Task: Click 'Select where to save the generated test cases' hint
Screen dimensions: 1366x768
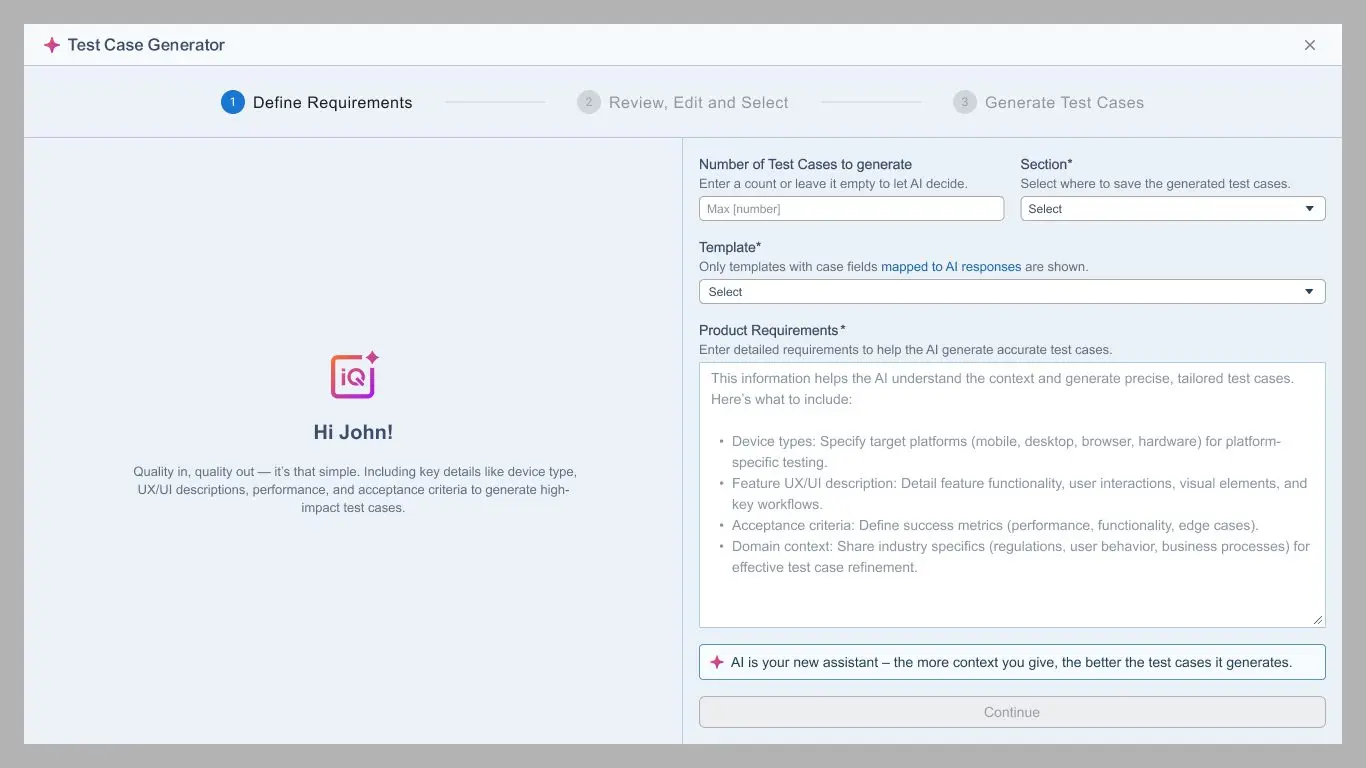Action: [1155, 184]
